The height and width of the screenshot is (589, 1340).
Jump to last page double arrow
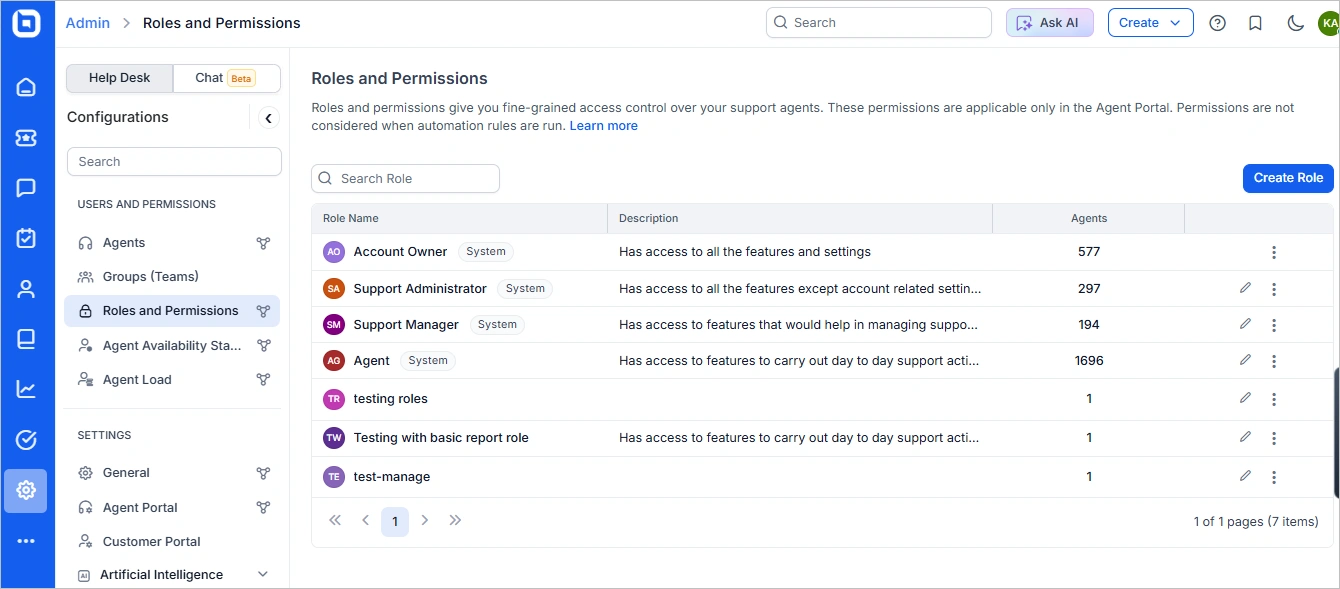(x=455, y=520)
